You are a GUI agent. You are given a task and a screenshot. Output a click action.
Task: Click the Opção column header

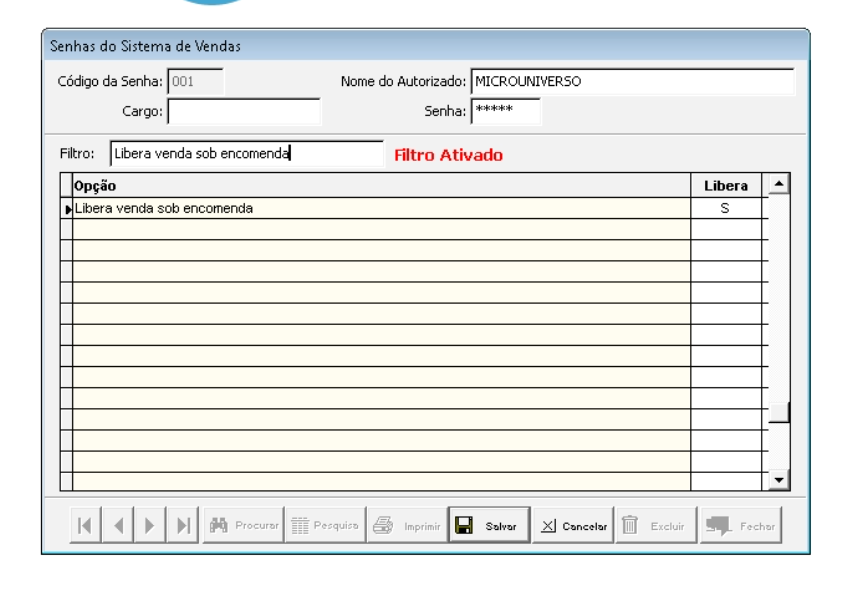(x=380, y=186)
